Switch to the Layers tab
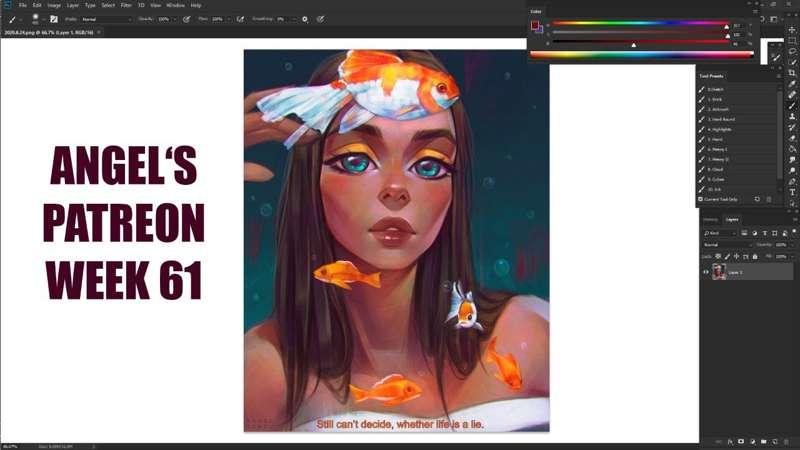Image resolution: width=800 pixels, height=450 pixels. click(732, 219)
